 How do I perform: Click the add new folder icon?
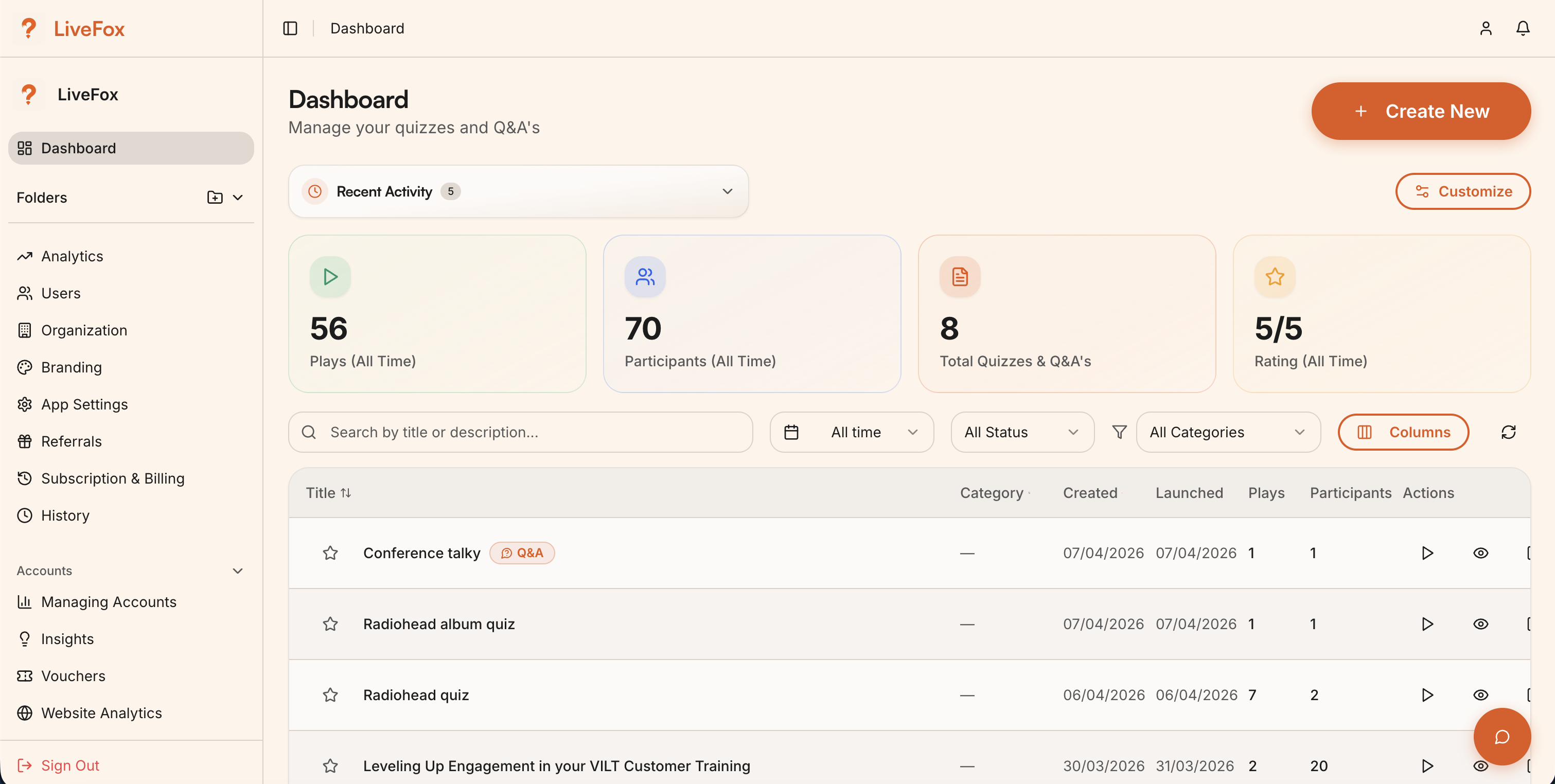click(214, 198)
